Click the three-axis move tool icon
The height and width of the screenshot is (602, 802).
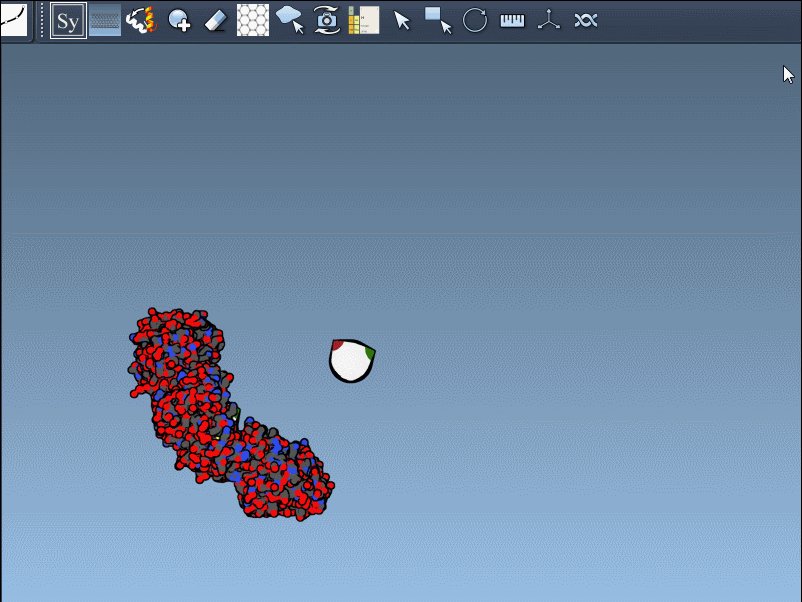click(549, 19)
